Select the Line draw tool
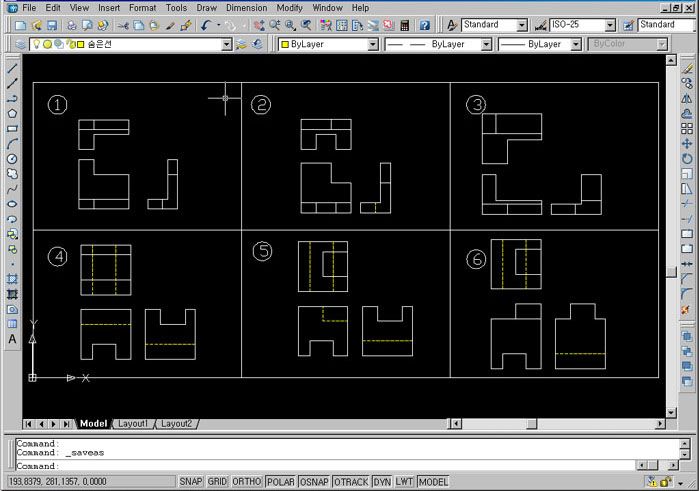Viewport: 700px width, 491px height. (x=12, y=68)
